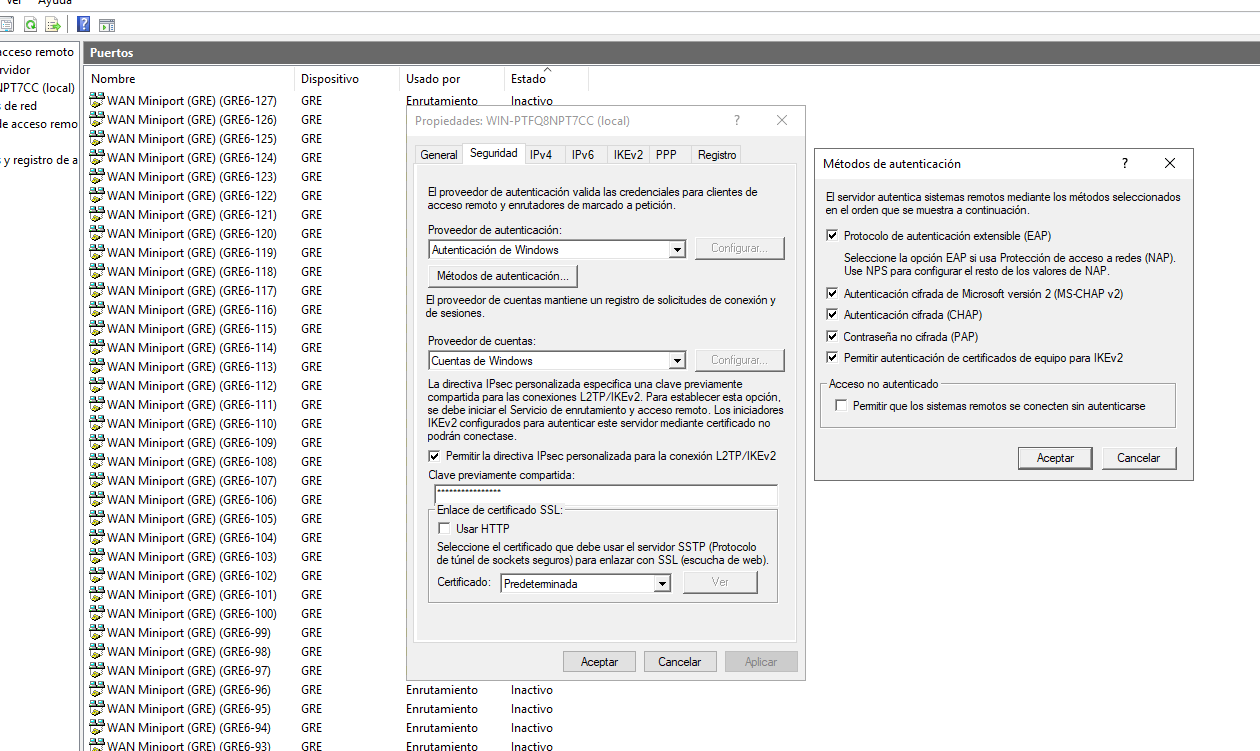Viewport: 1260px width, 751px height.
Task: Toggle the Action pane toolbar icon
Action: click(106, 24)
